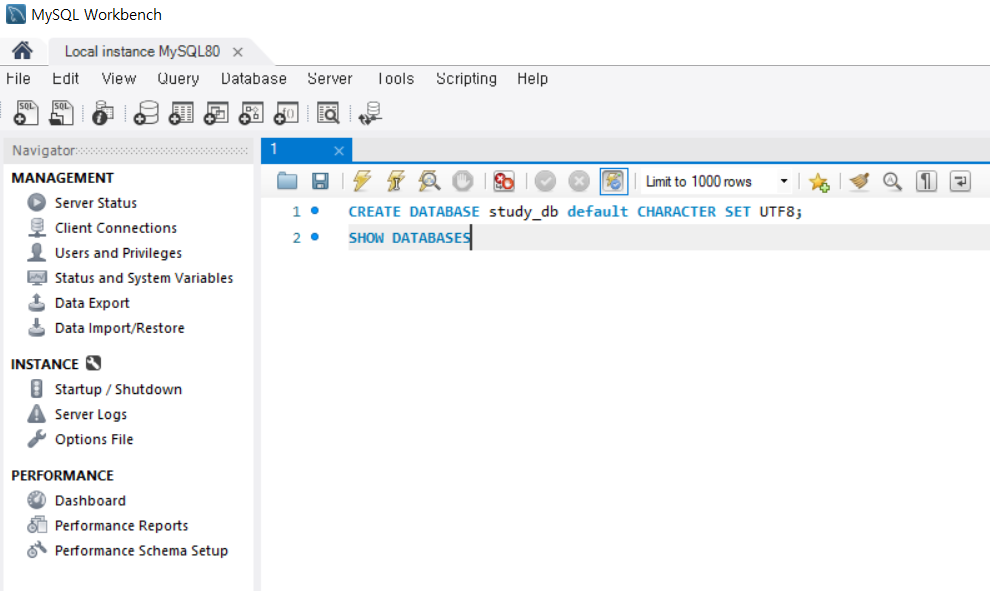Open Client Connections
The width and height of the screenshot is (990, 591).
(x=116, y=228)
